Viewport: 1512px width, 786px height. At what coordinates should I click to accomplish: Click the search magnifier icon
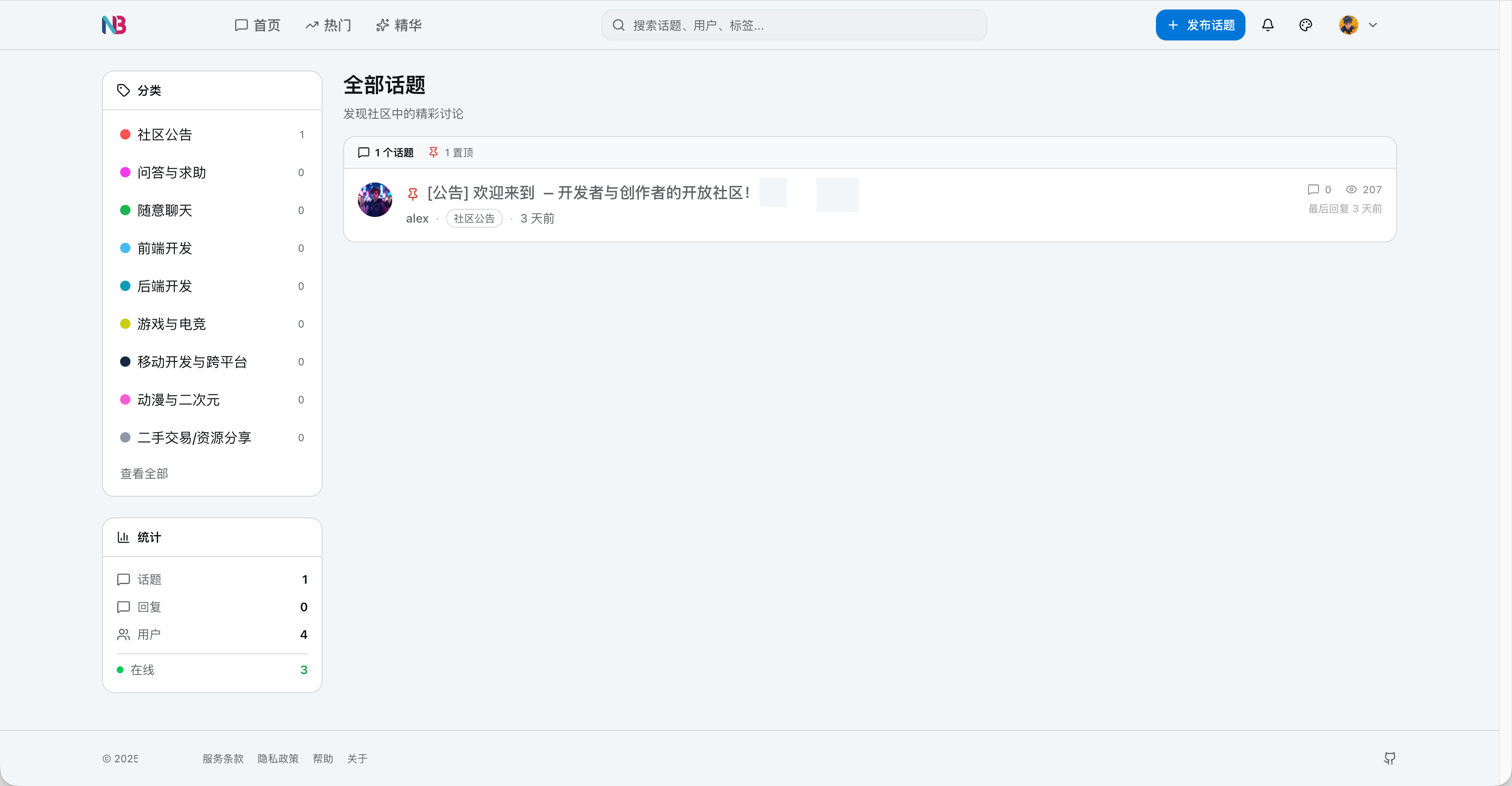coord(618,25)
